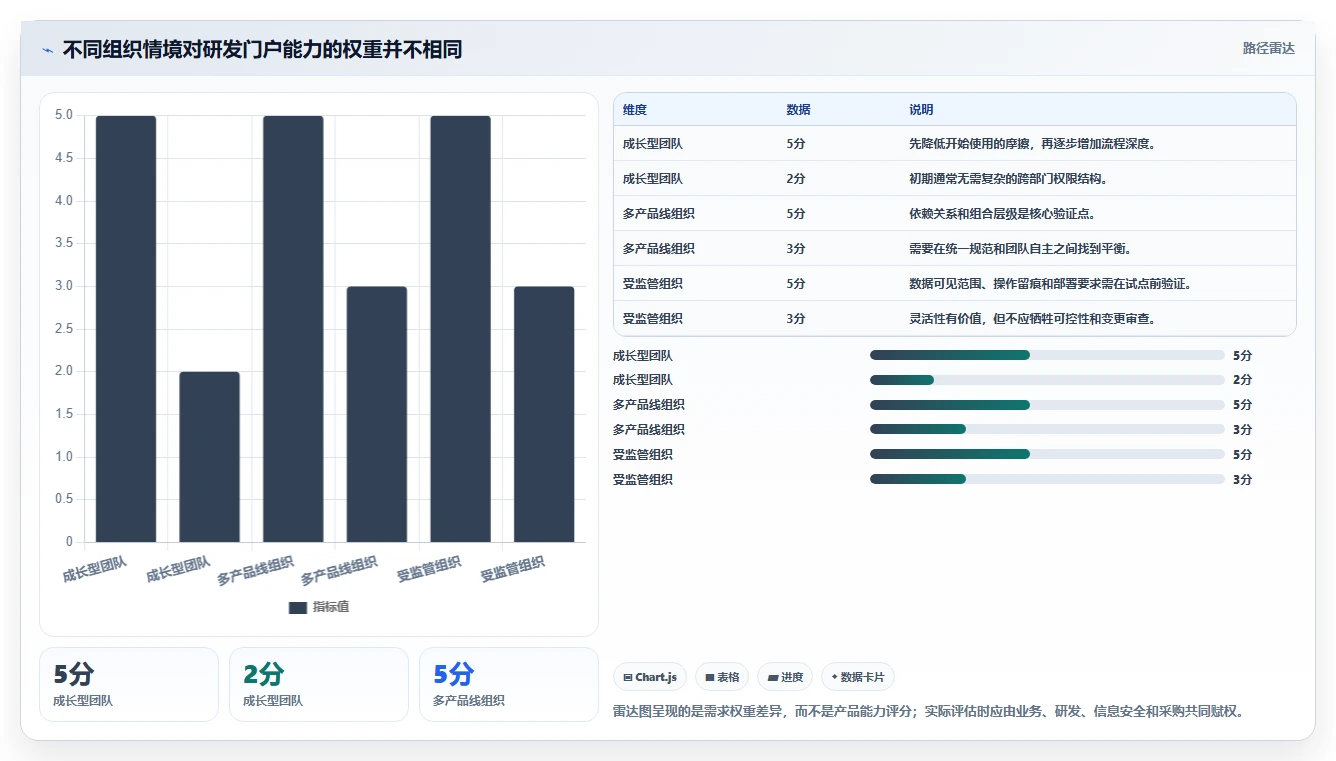
Task: Select the 表格 chip
Action: [722, 677]
